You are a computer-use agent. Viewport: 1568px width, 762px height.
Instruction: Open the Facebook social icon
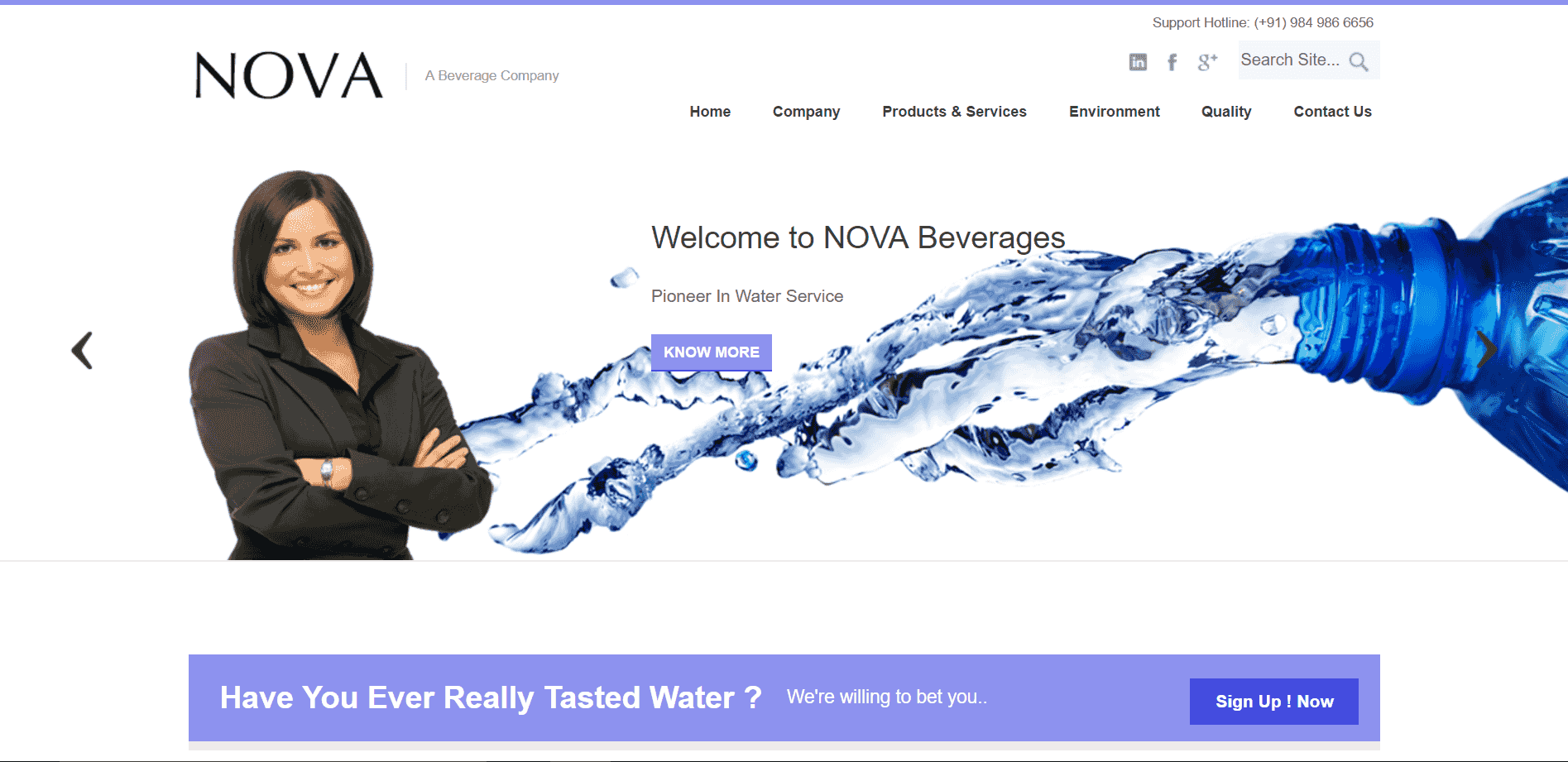point(1172,62)
